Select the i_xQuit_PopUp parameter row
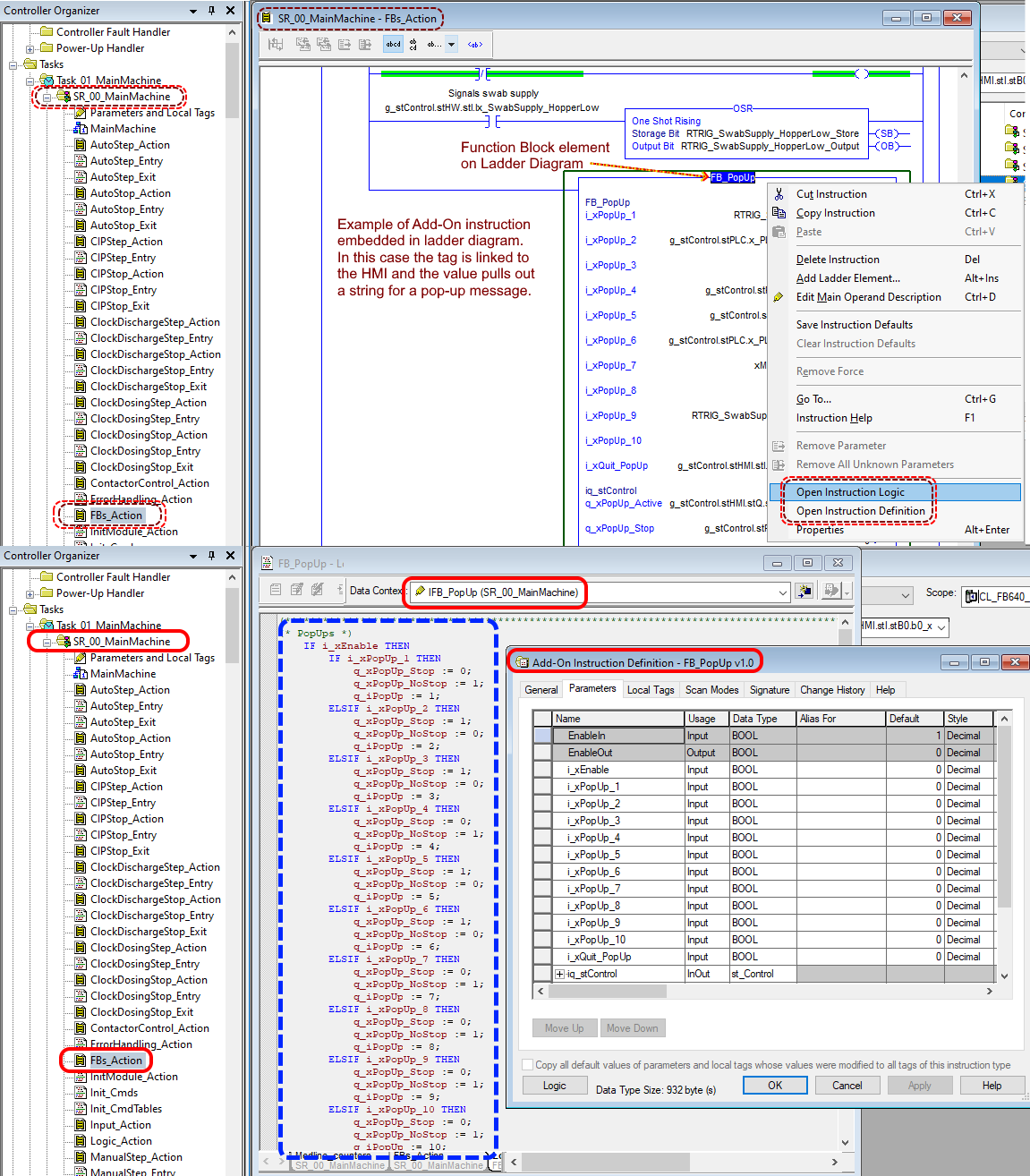1030x1176 pixels. coord(599,957)
